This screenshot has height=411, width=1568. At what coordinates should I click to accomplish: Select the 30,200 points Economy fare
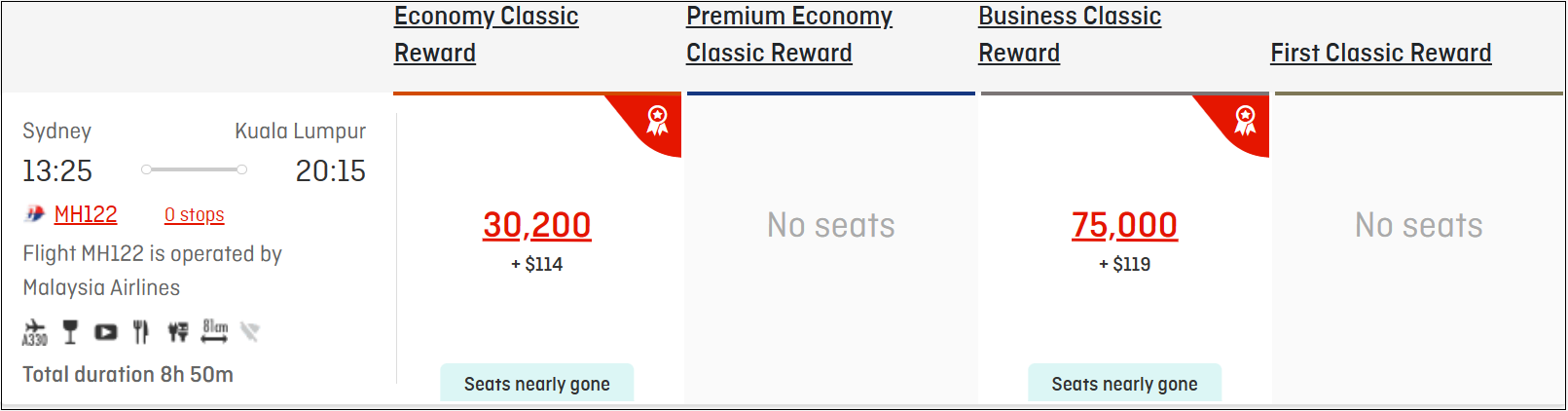pos(537,225)
